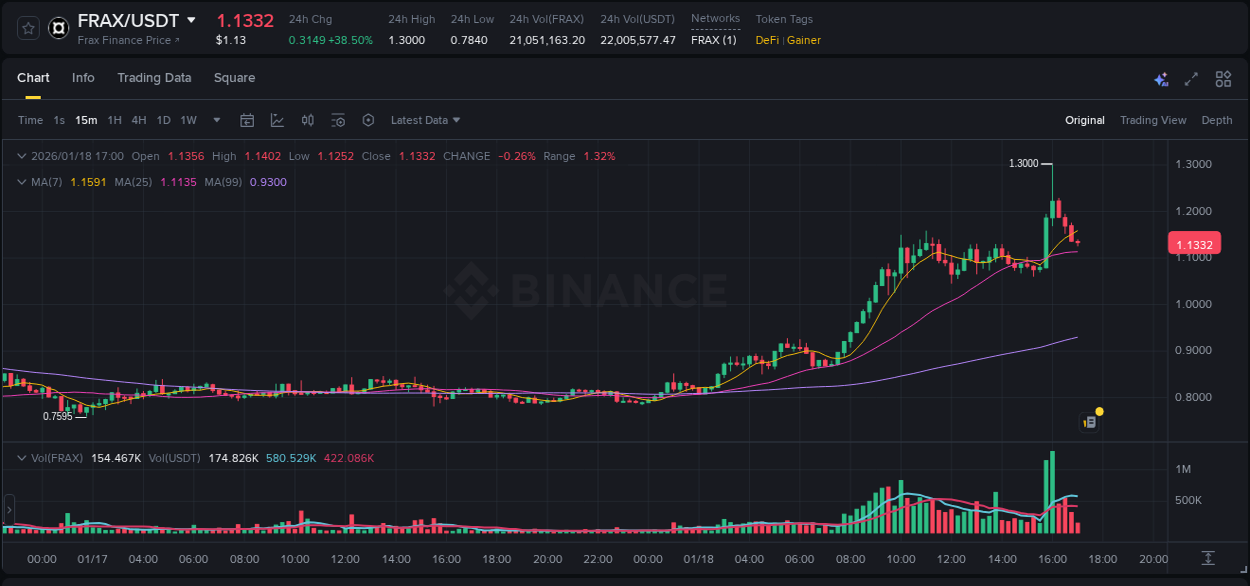Click the 1.1332 price label on the axis
1250x586 pixels.
1195,243
